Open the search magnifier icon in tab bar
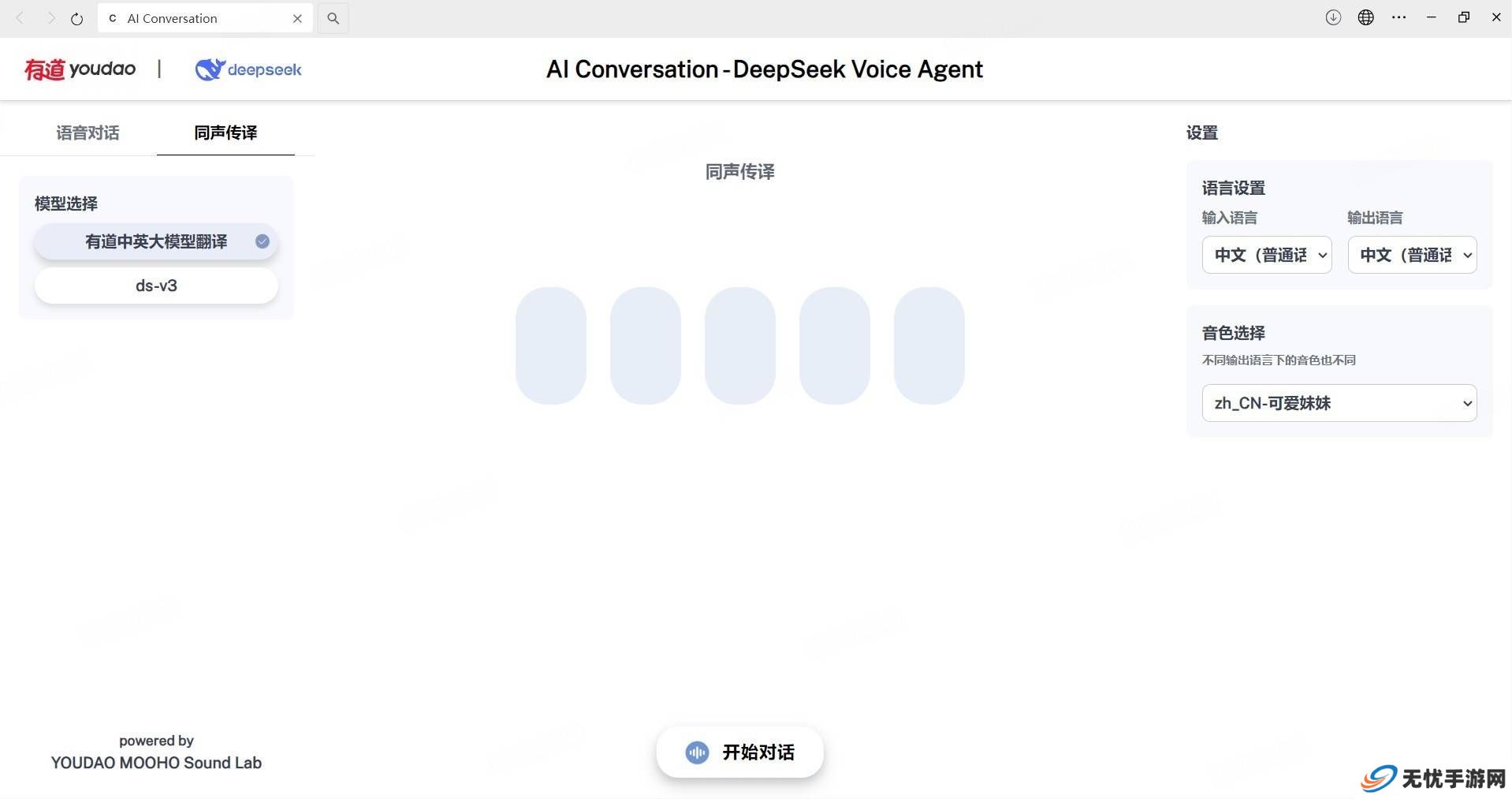 (x=333, y=18)
